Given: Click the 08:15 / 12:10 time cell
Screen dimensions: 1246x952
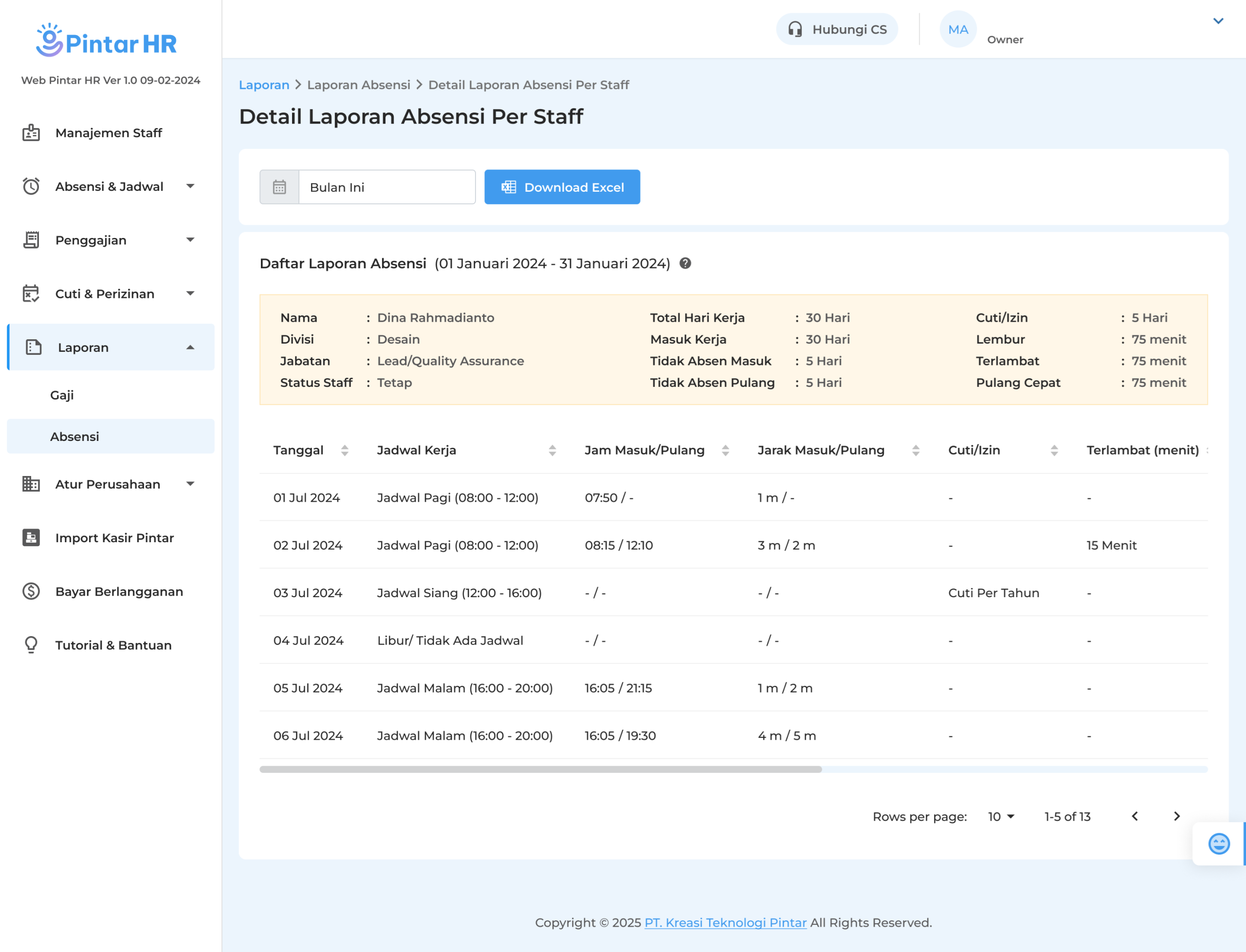Looking at the screenshot, I should tap(619, 545).
